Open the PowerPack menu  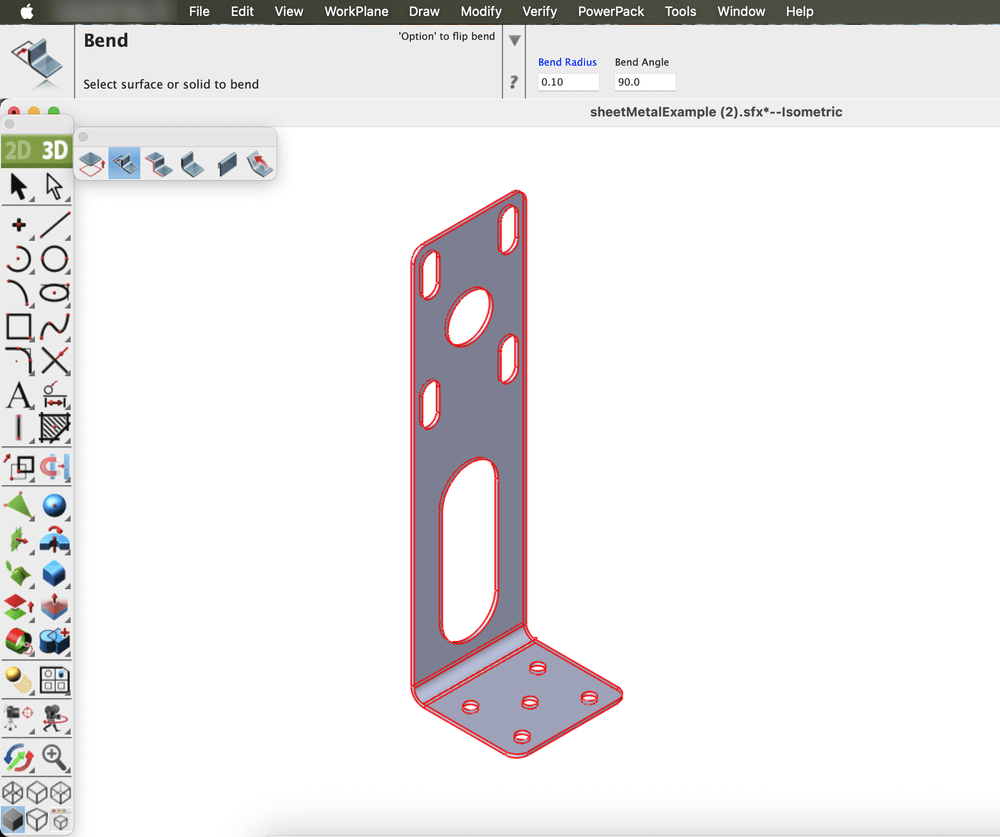tap(611, 11)
